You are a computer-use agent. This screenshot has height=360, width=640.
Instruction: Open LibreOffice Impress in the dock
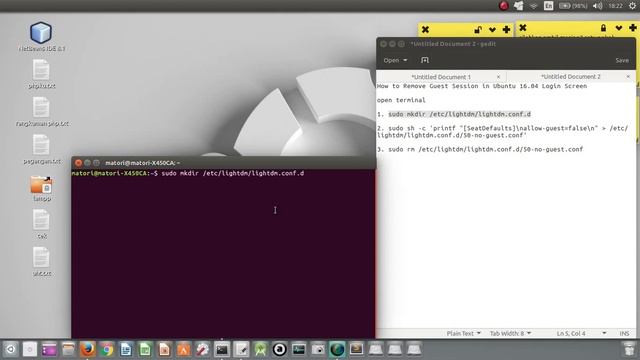click(164, 349)
